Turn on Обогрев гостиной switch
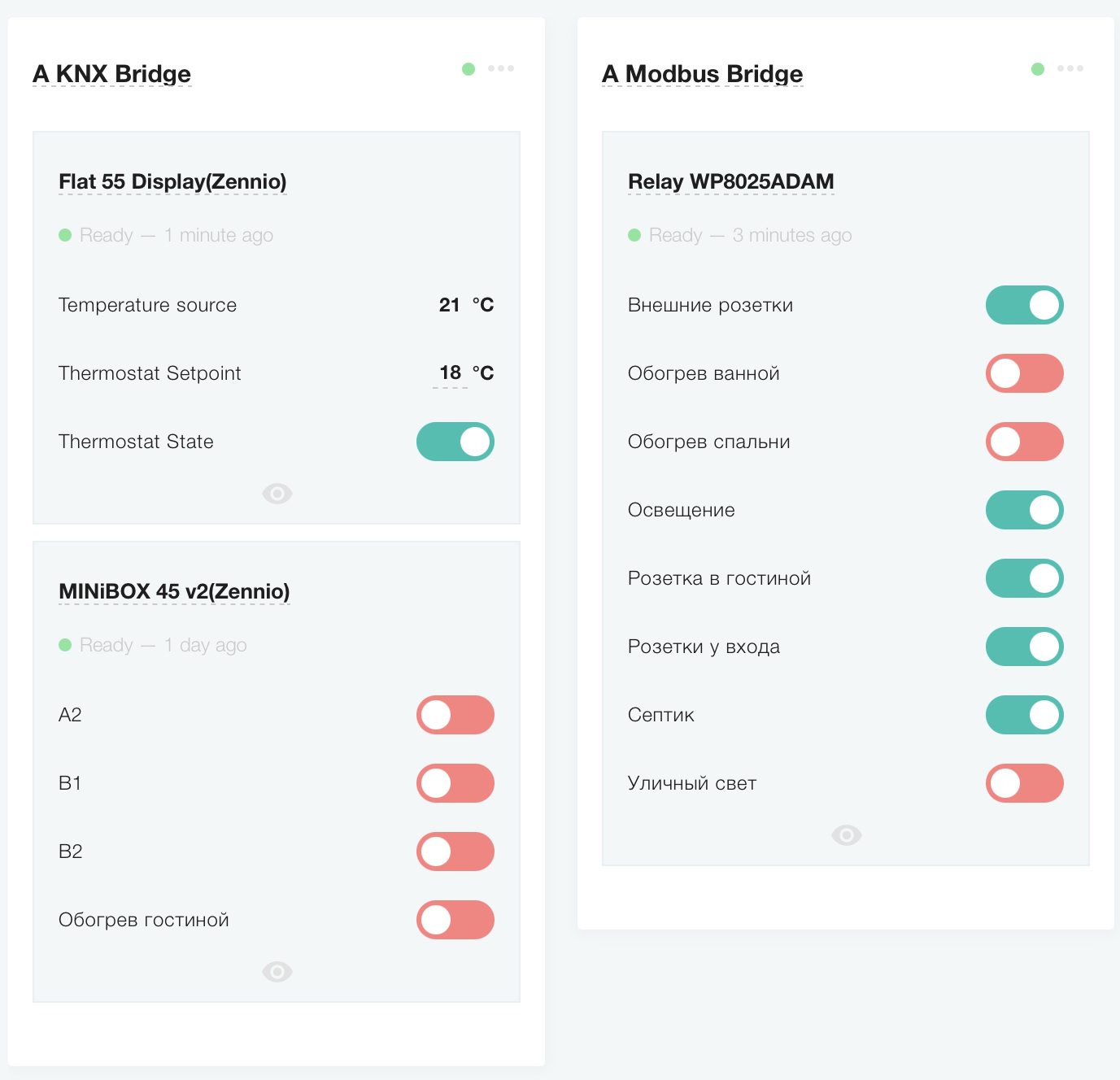 [455, 920]
